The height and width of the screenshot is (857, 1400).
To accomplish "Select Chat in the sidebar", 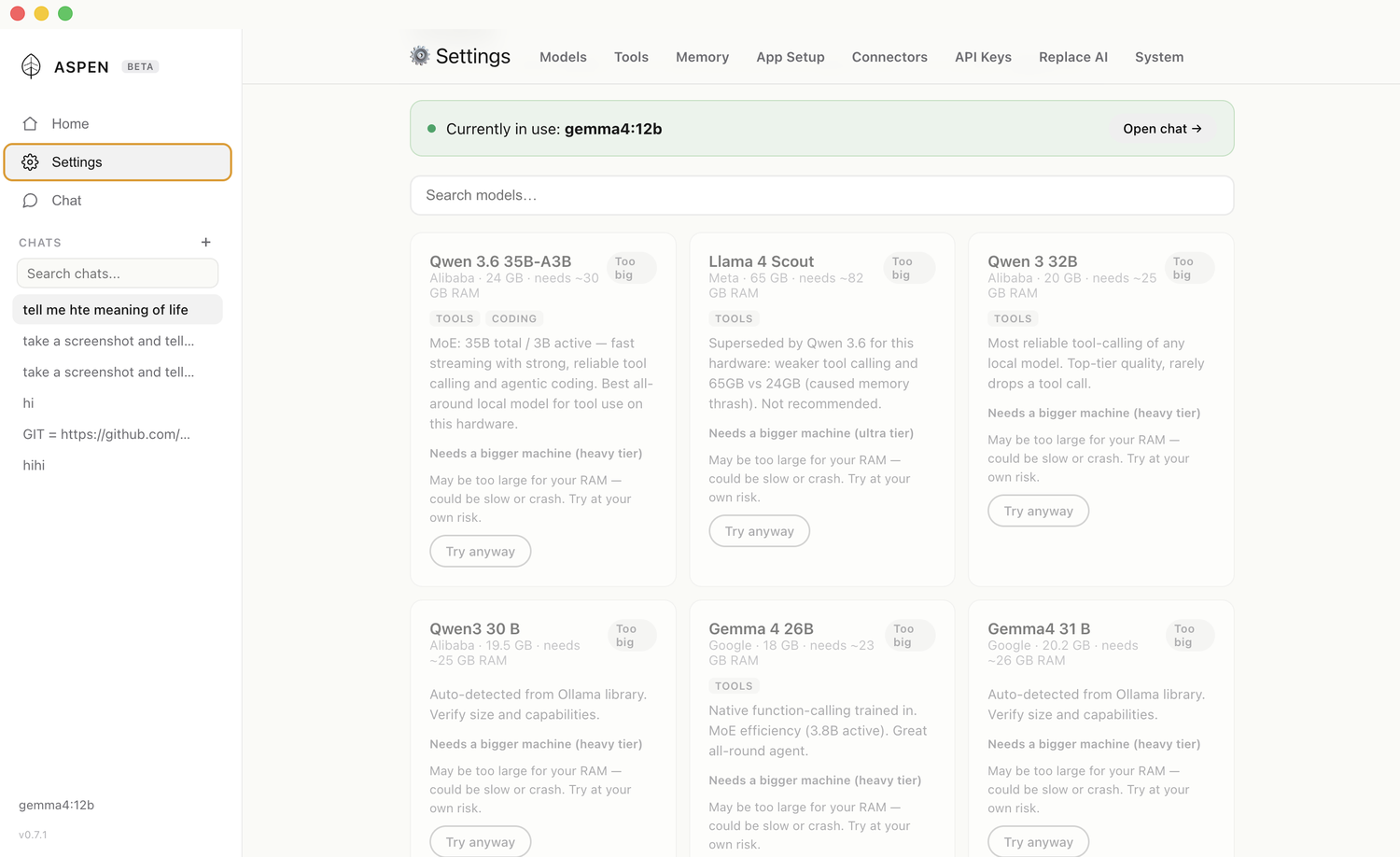I will point(118,201).
